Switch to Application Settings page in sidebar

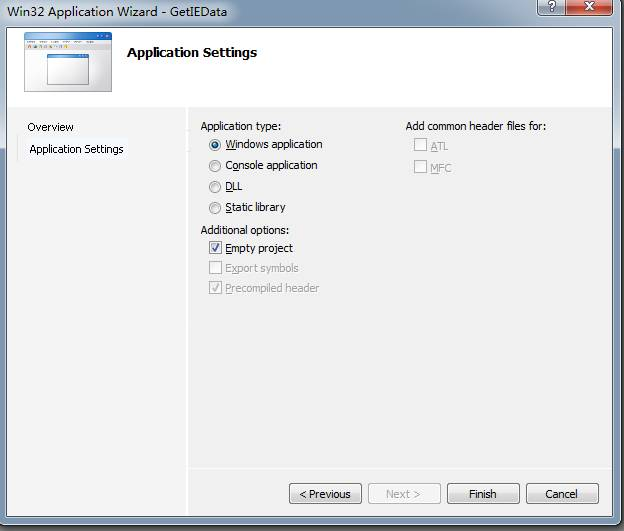(76, 149)
